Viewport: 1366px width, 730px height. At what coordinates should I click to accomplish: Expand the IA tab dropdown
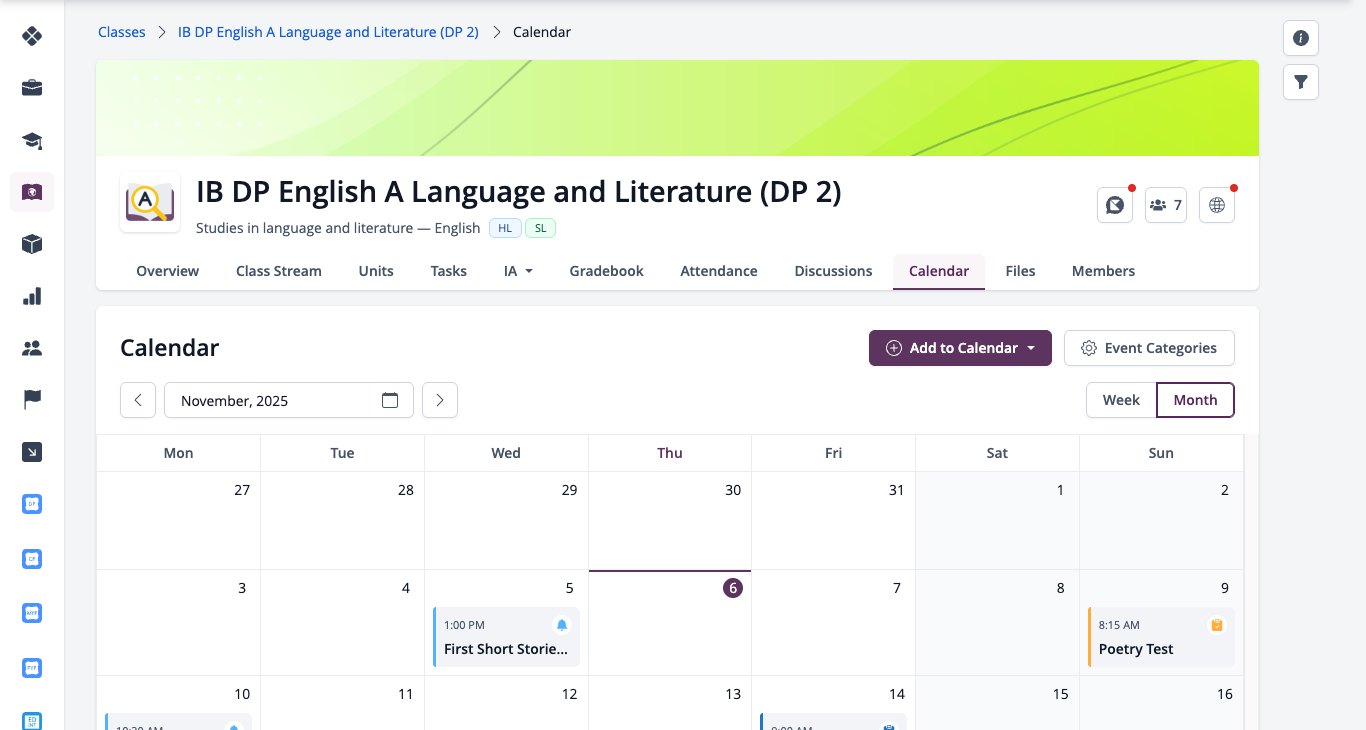click(518, 271)
